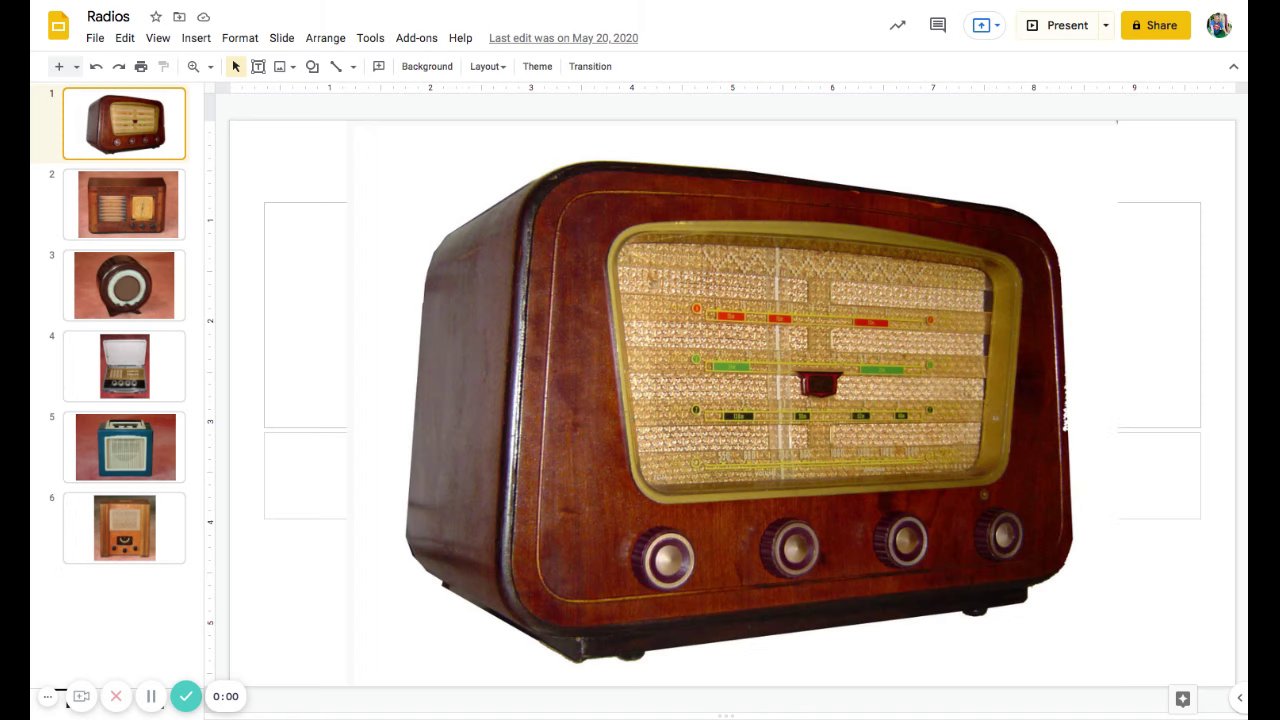The height and width of the screenshot is (720, 1280).
Task: Expand the Present options arrow
Action: tap(1105, 26)
